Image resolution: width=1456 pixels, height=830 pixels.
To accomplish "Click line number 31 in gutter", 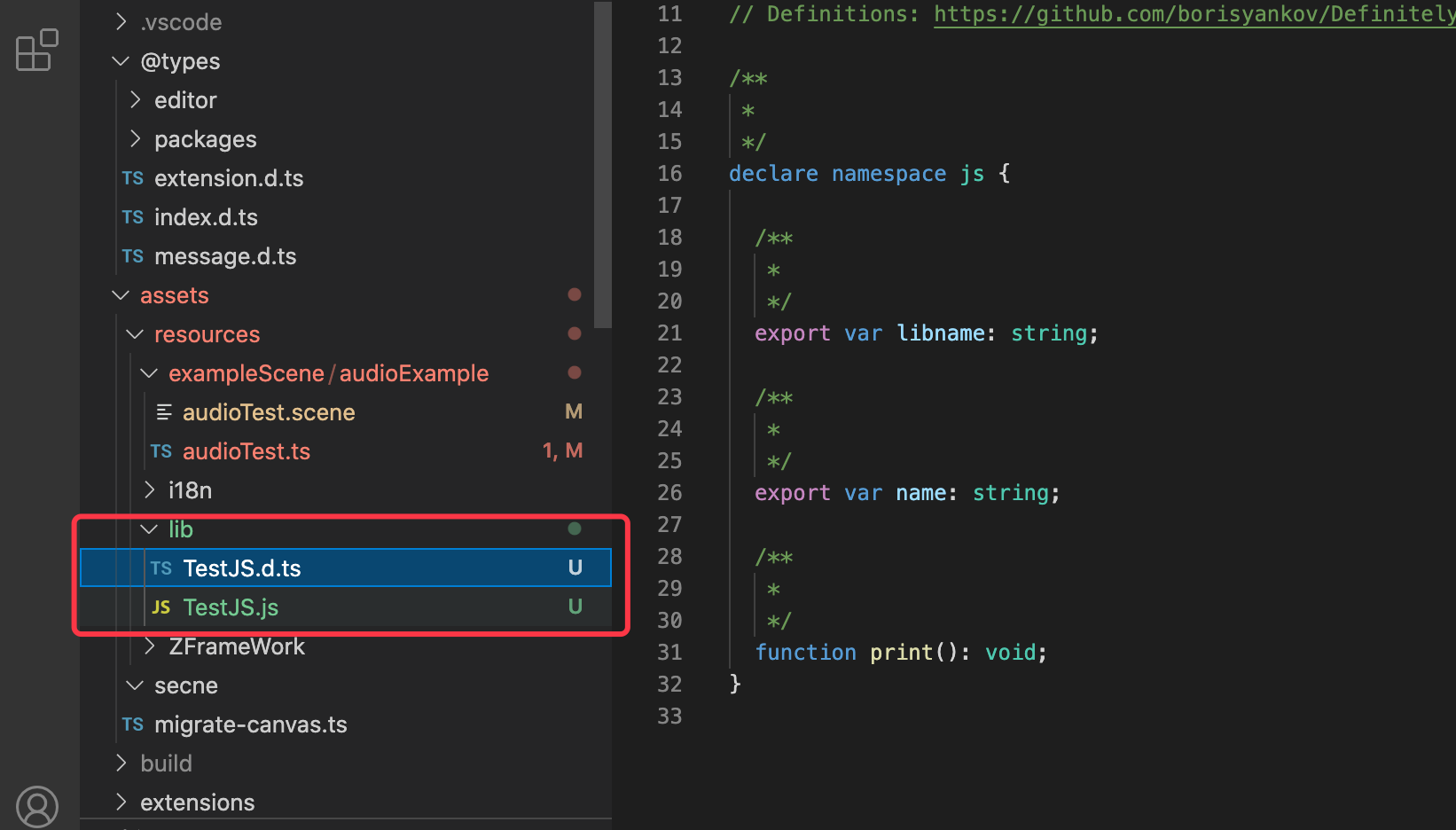I will pos(669,653).
